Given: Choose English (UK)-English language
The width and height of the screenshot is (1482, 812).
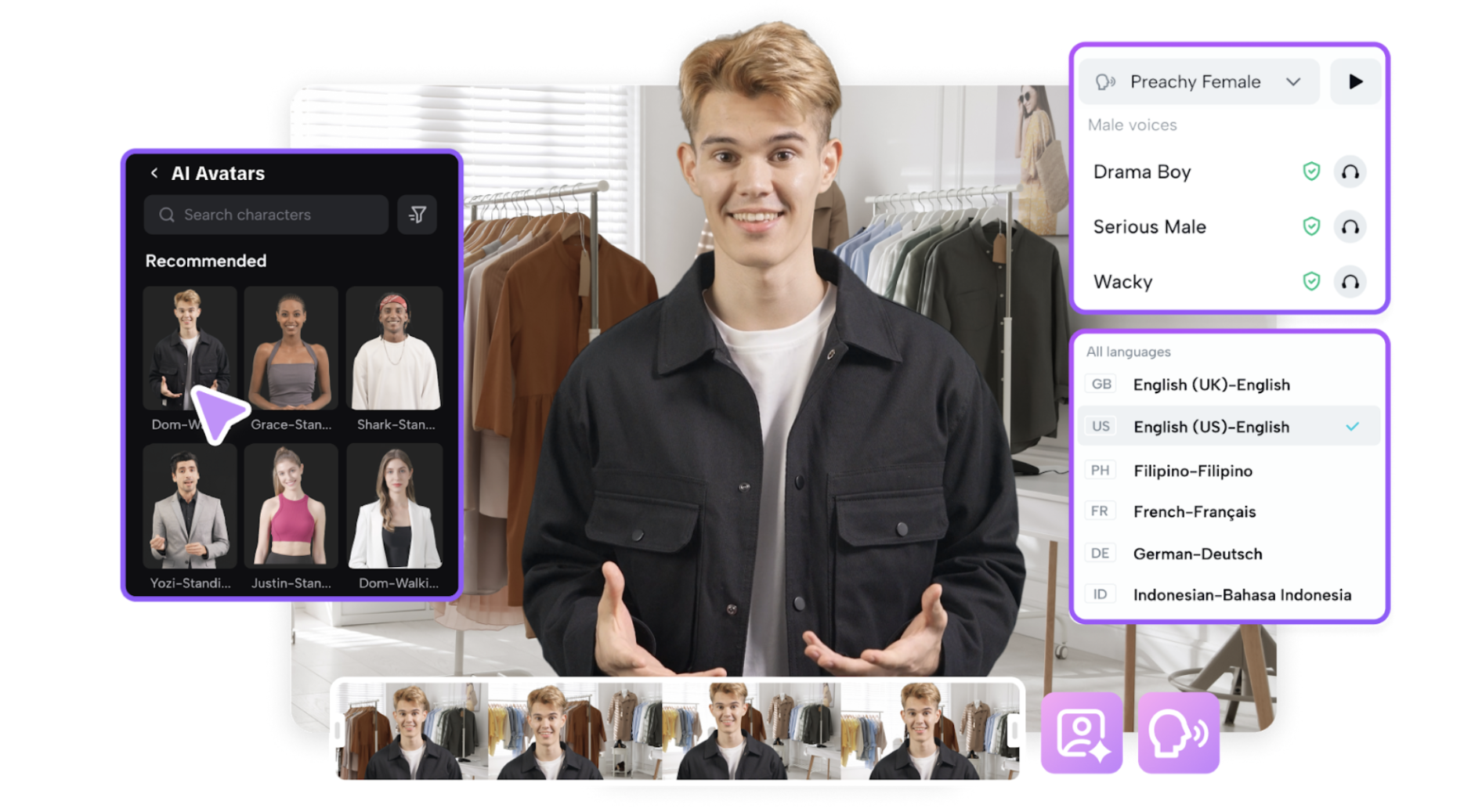Looking at the screenshot, I should pyautogui.click(x=1228, y=384).
